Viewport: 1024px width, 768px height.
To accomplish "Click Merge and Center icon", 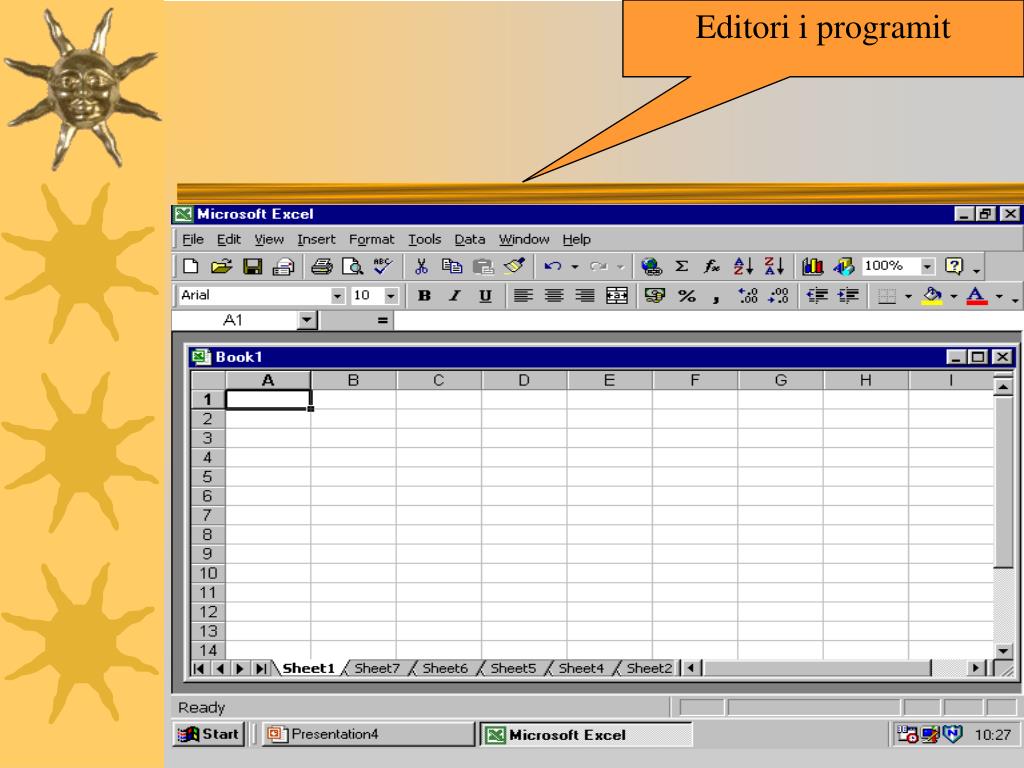I will [x=616, y=296].
